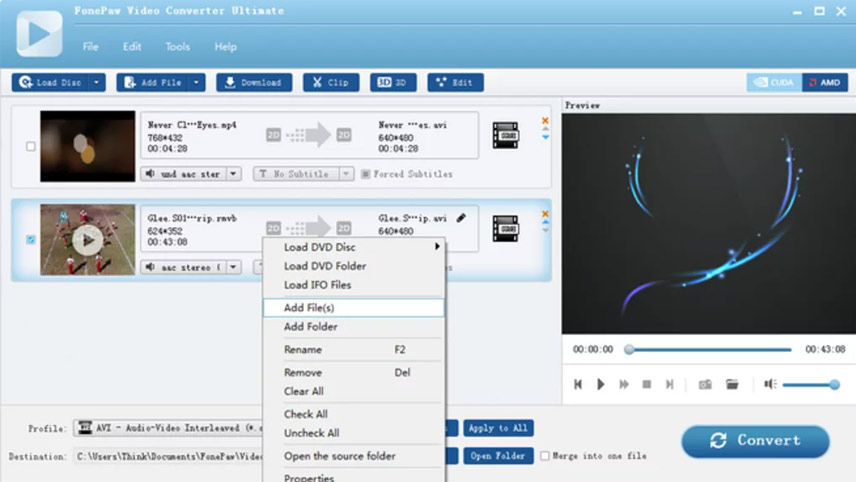Viewport: 856px width, 482px height.
Task: Toggle Merge into one file checkbox
Action: [x=545, y=456]
